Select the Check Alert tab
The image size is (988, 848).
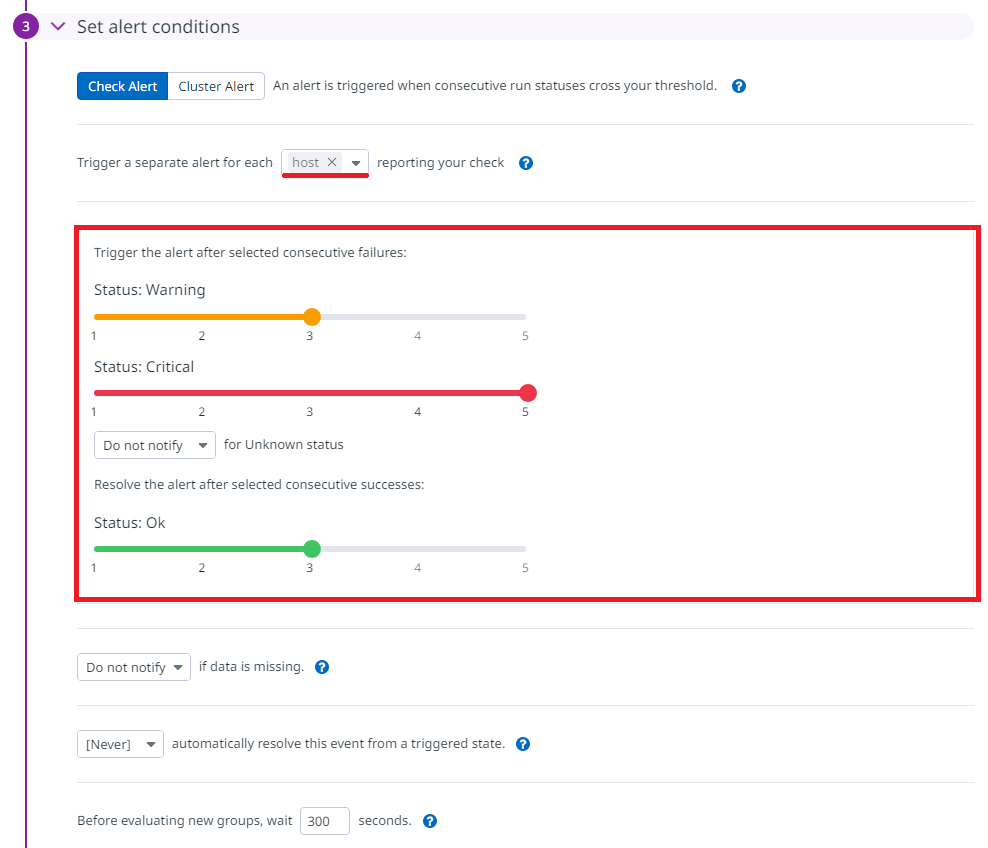tap(122, 86)
